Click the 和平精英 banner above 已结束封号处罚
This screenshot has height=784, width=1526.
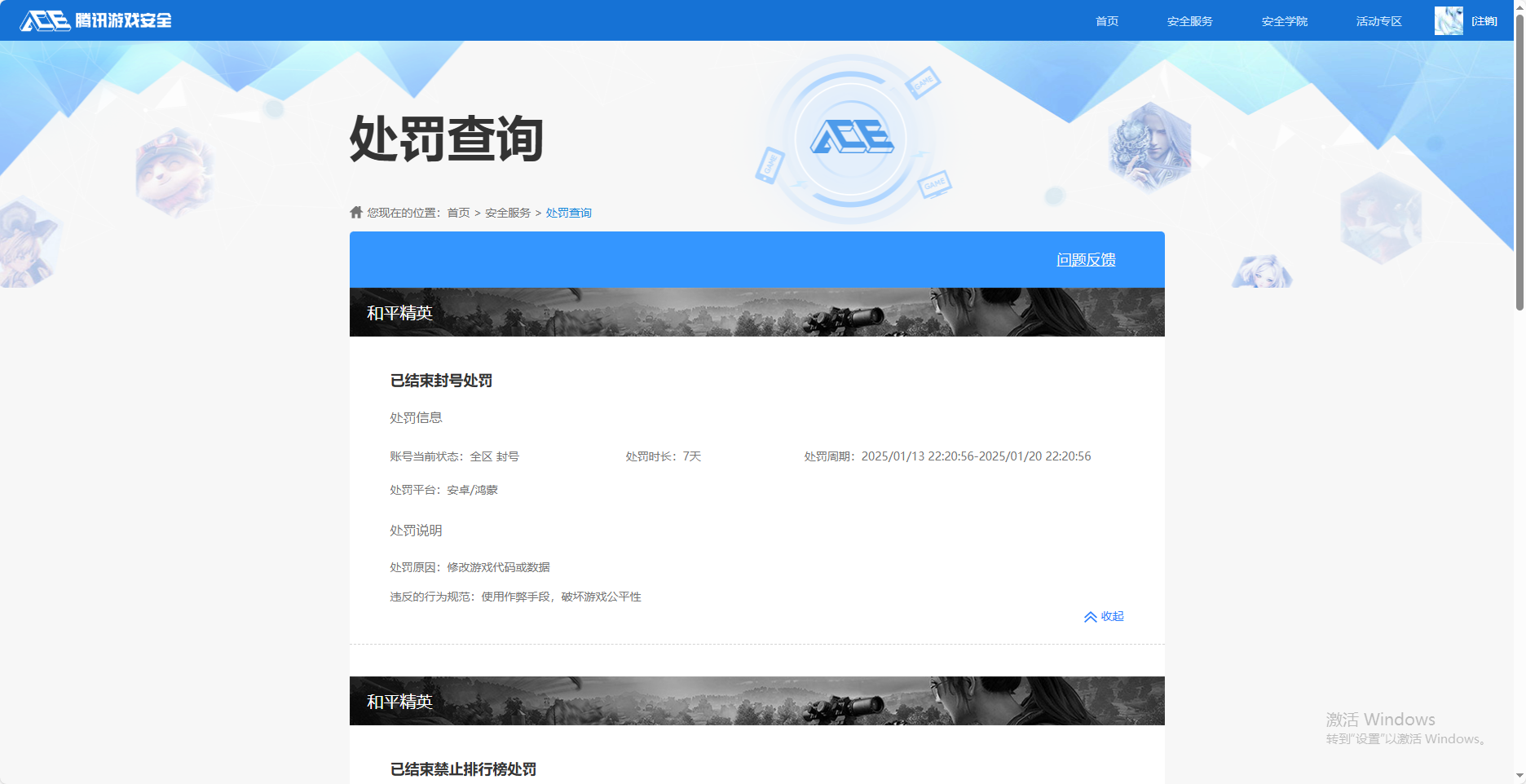click(756, 312)
